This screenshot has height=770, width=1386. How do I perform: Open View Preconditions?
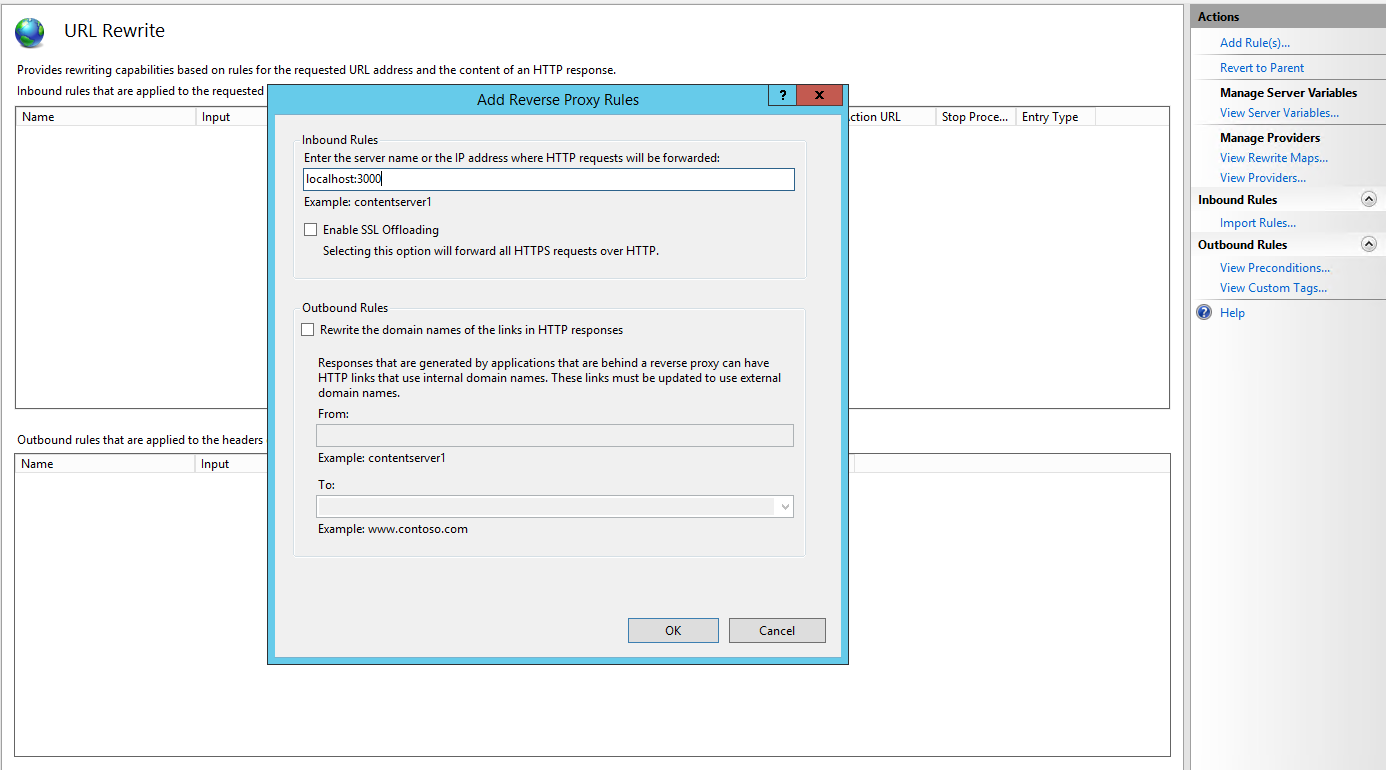point(1275,267)
